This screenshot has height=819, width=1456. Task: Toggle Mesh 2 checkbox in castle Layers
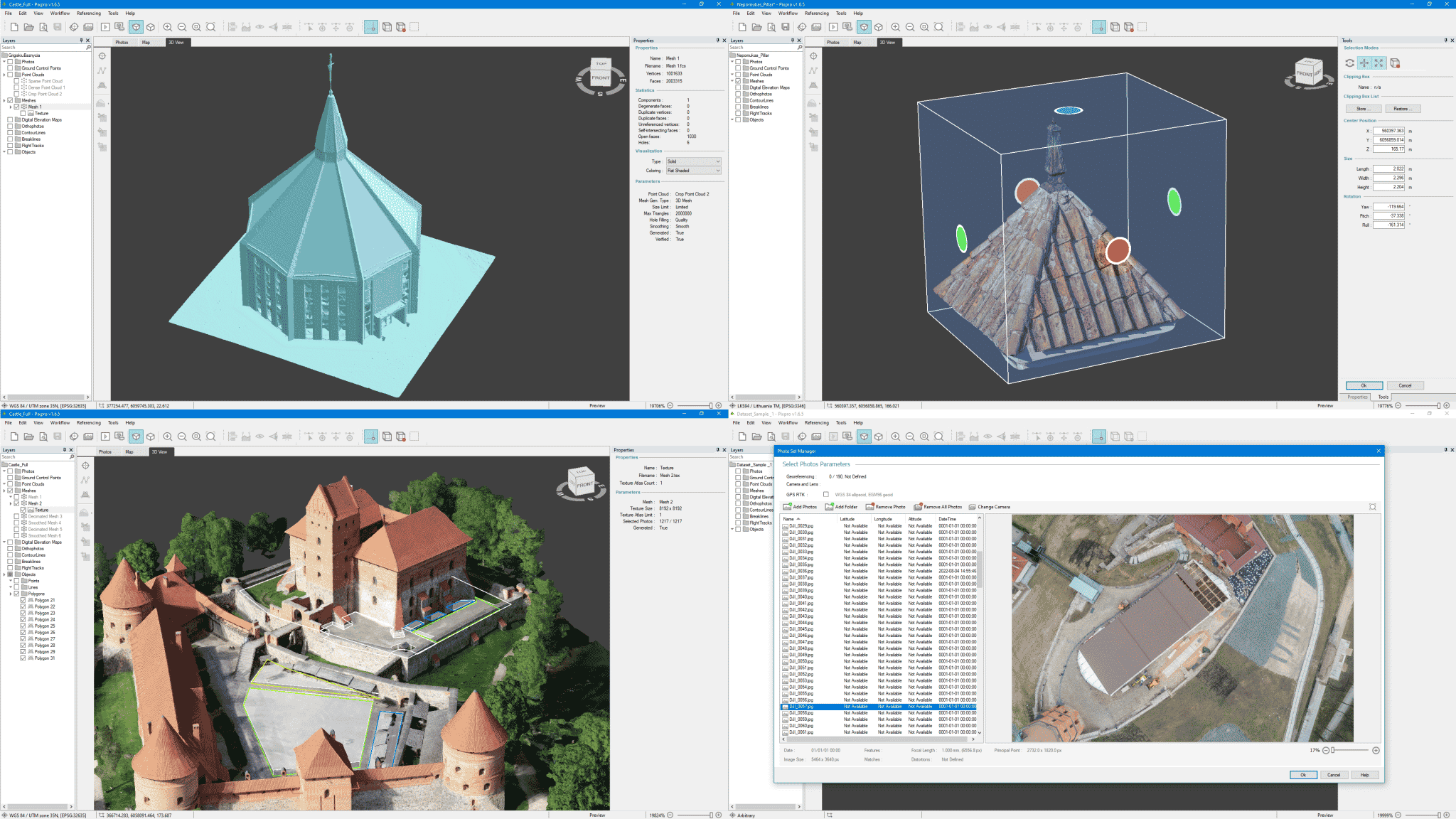click(16, 503)
